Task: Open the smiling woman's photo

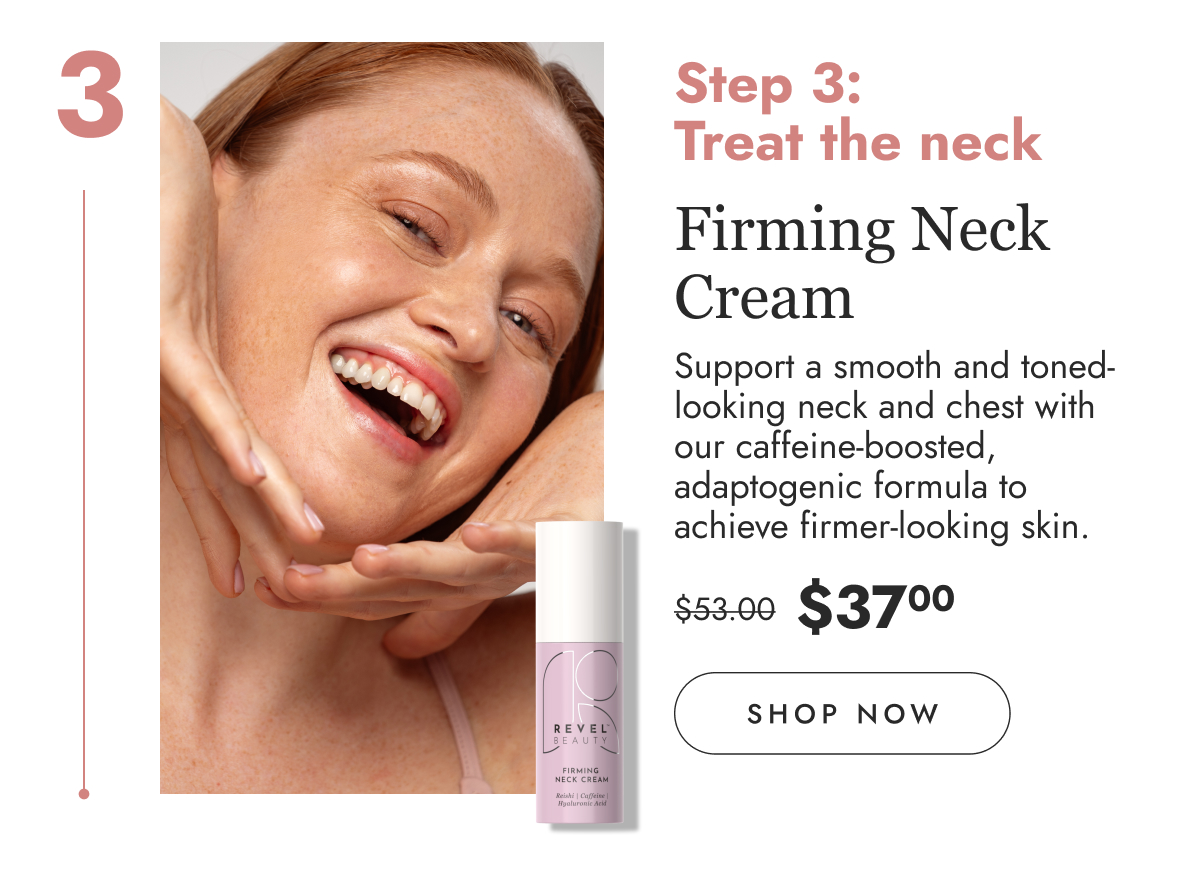Action: click(382, 418)
